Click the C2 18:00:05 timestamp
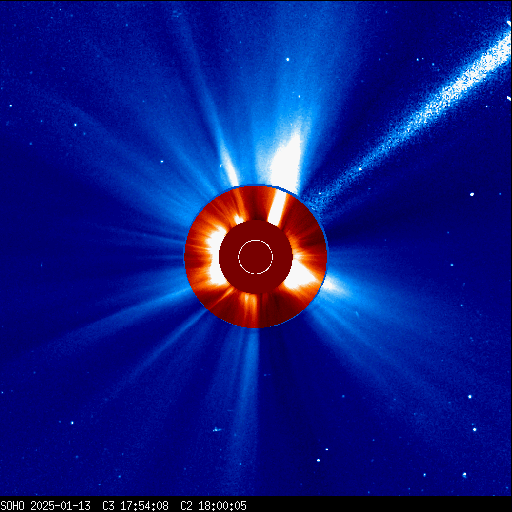 [x=213, y=506]
